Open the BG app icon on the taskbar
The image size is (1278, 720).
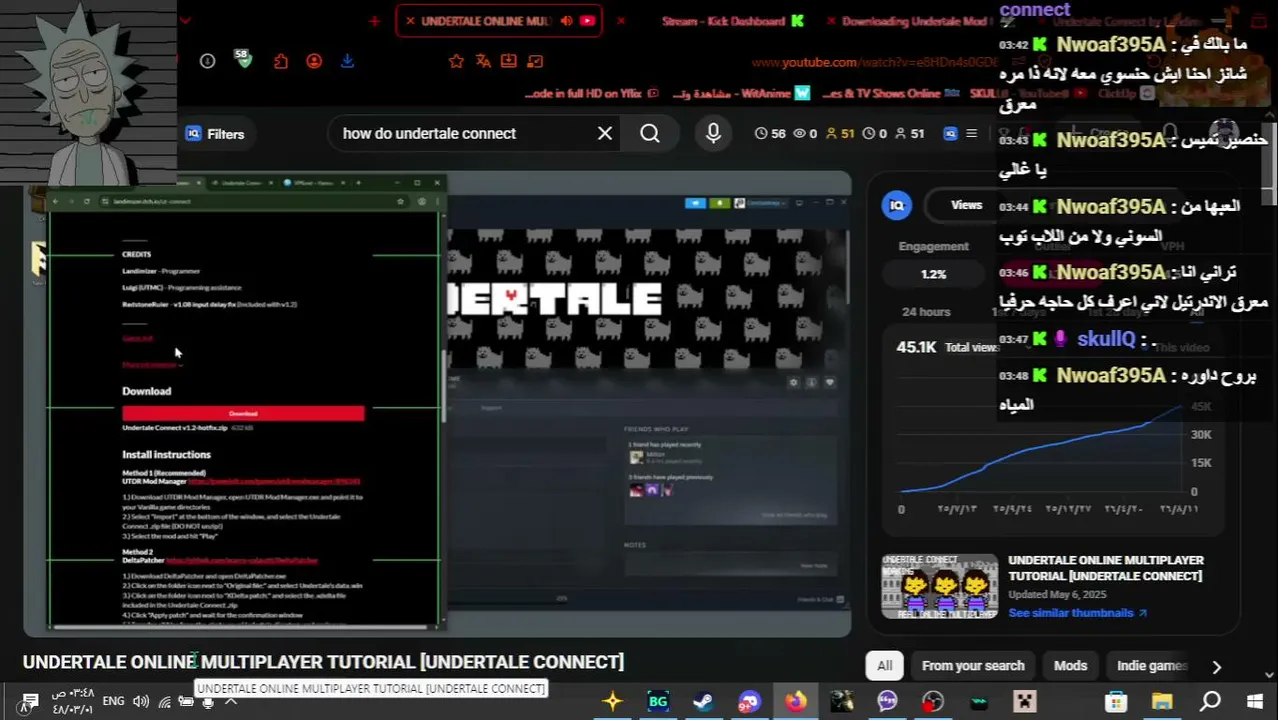pyautogui.click(x=658, y=702)
